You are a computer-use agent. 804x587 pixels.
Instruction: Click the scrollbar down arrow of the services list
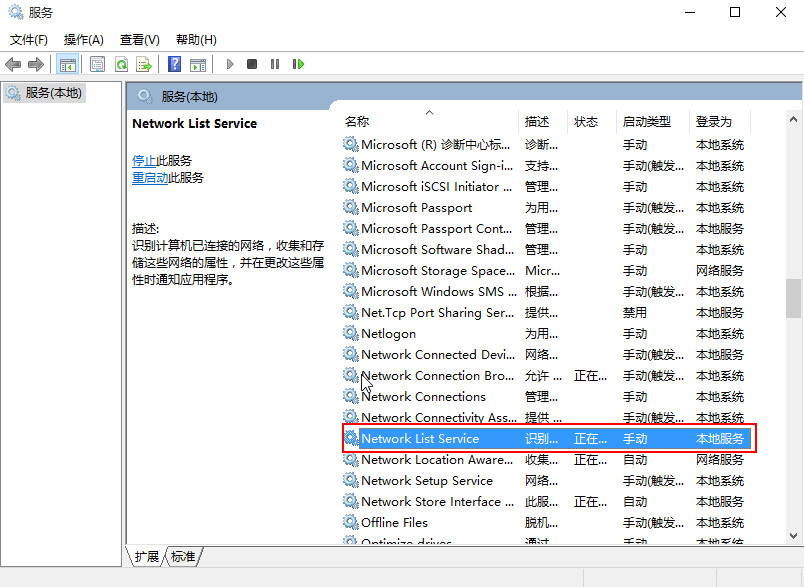pos(793,536)
